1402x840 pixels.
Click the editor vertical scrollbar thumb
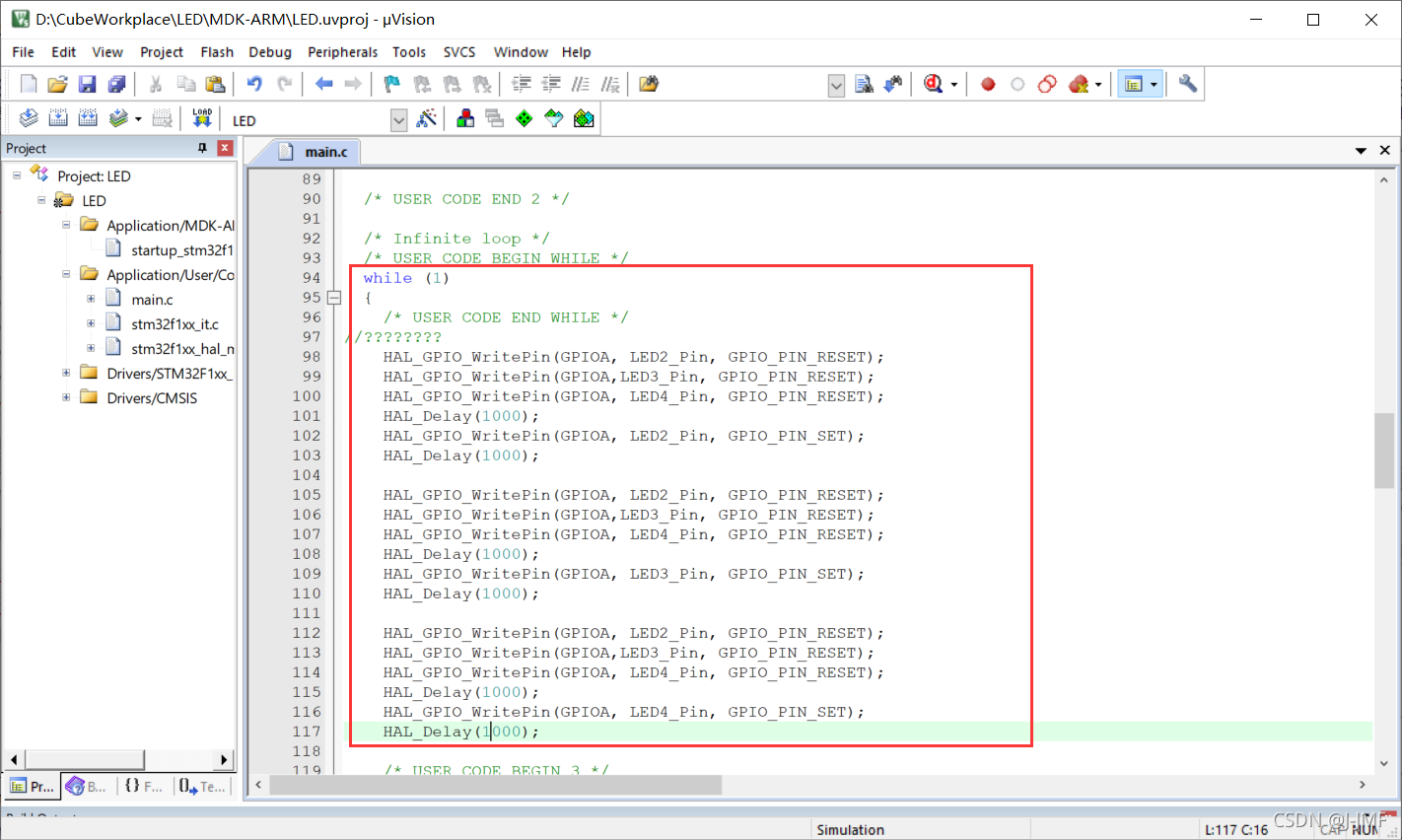(1384, 451)
